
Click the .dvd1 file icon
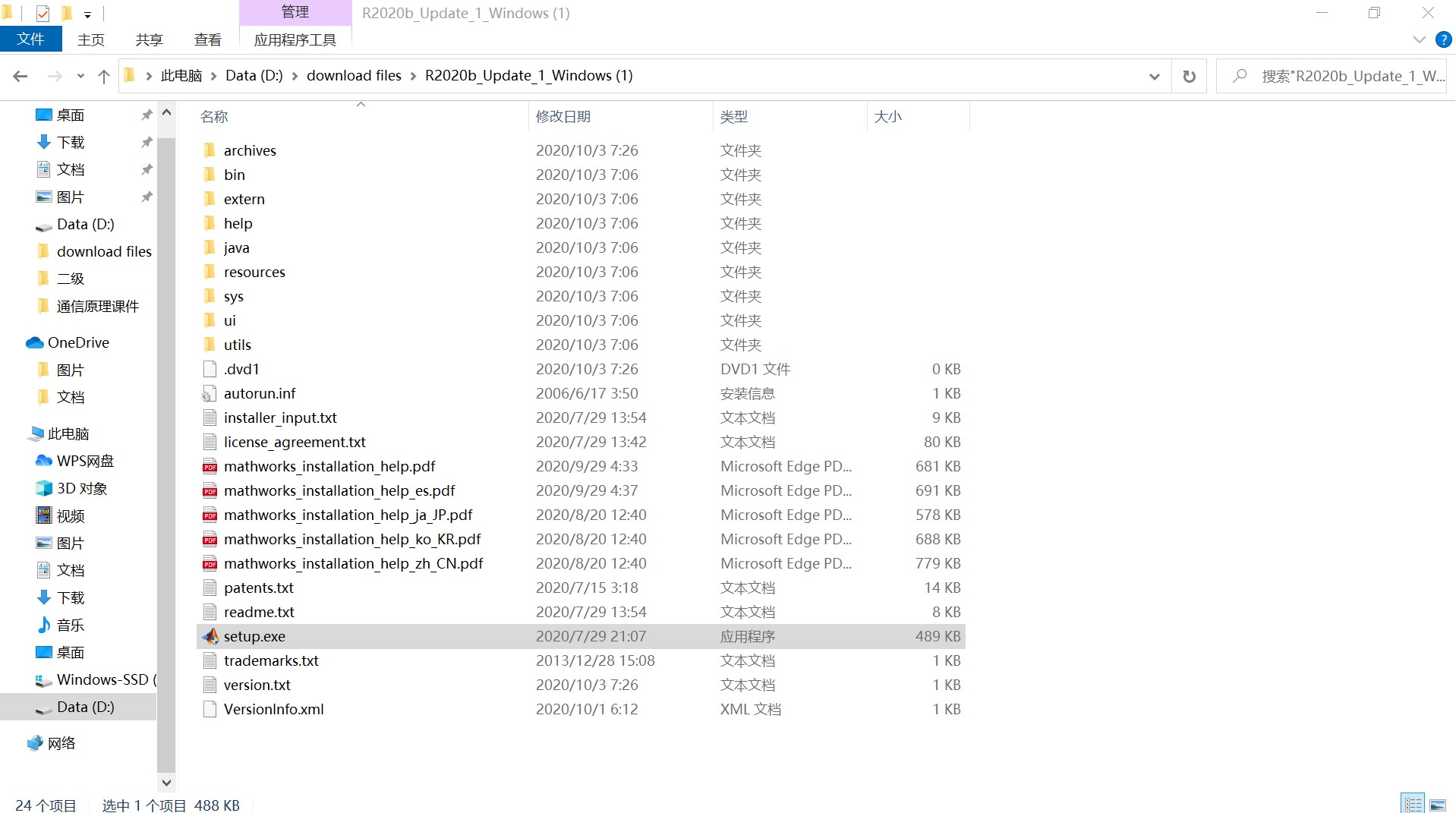click(210, 369)
